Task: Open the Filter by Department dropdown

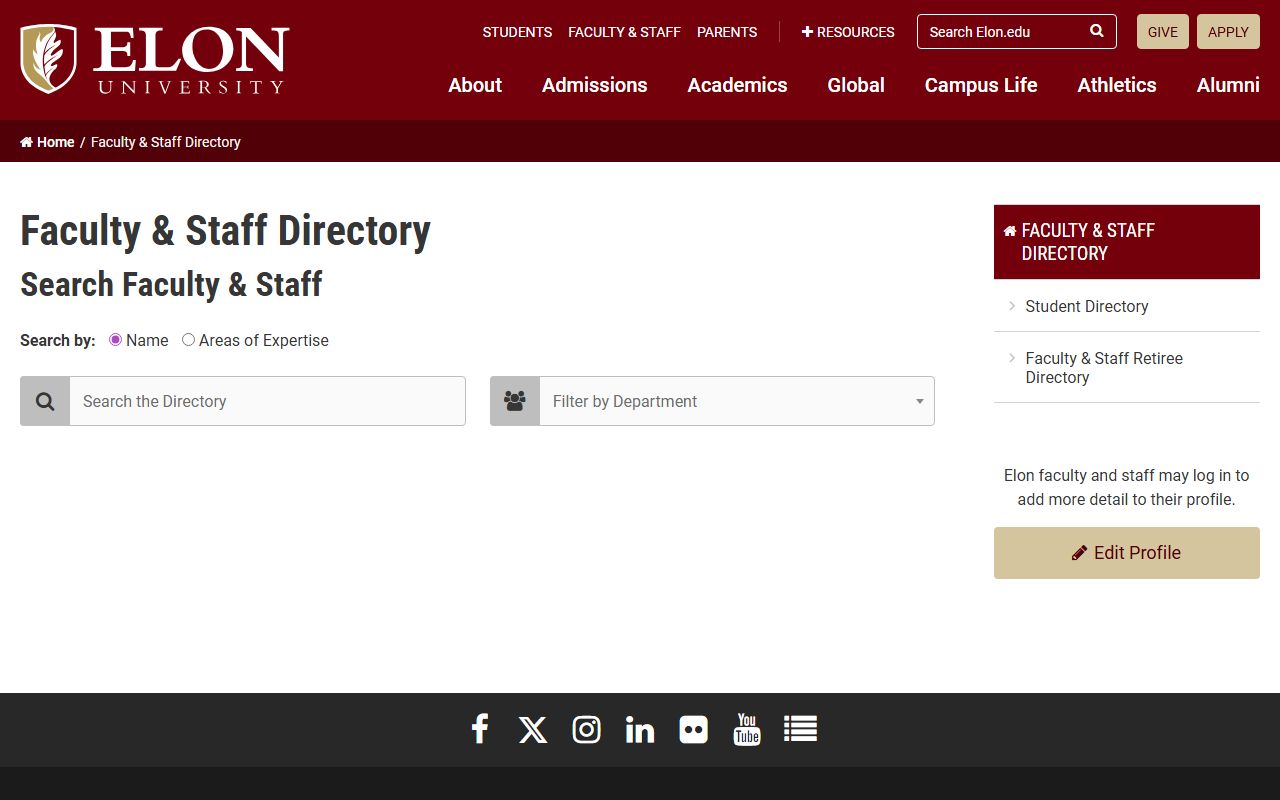Action: click(x=712, y=401)
